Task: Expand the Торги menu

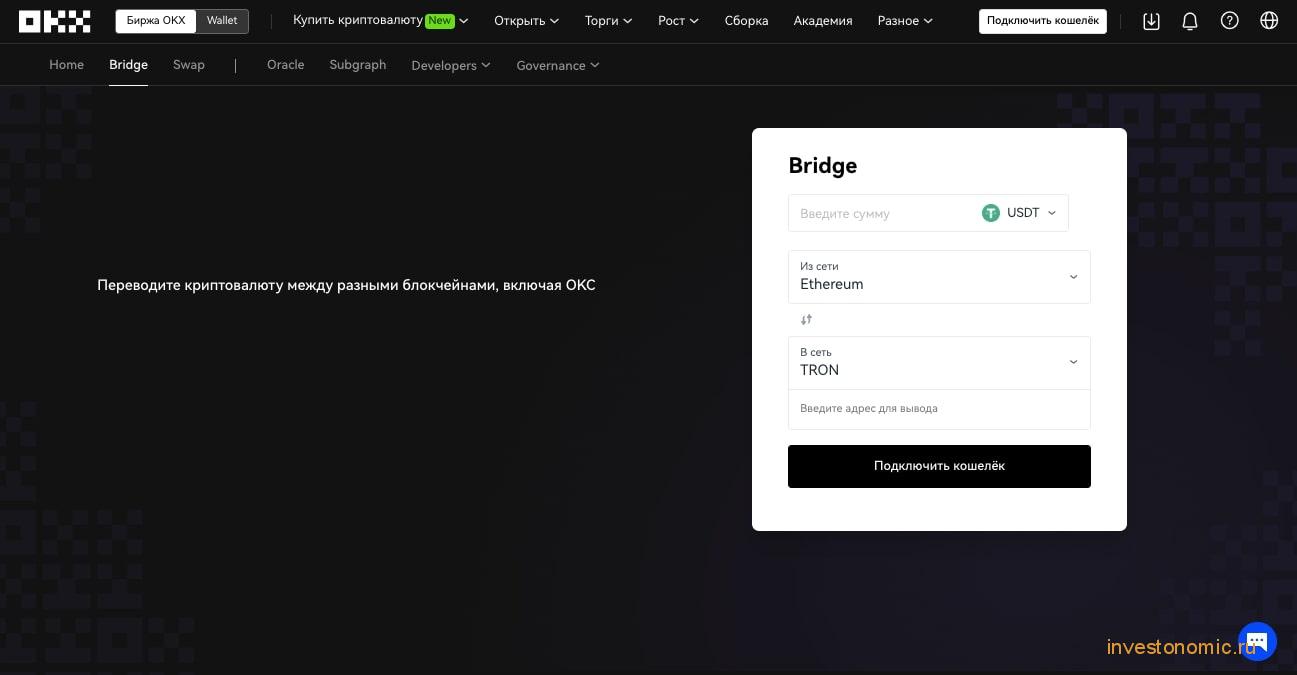Action: point(608,21)
